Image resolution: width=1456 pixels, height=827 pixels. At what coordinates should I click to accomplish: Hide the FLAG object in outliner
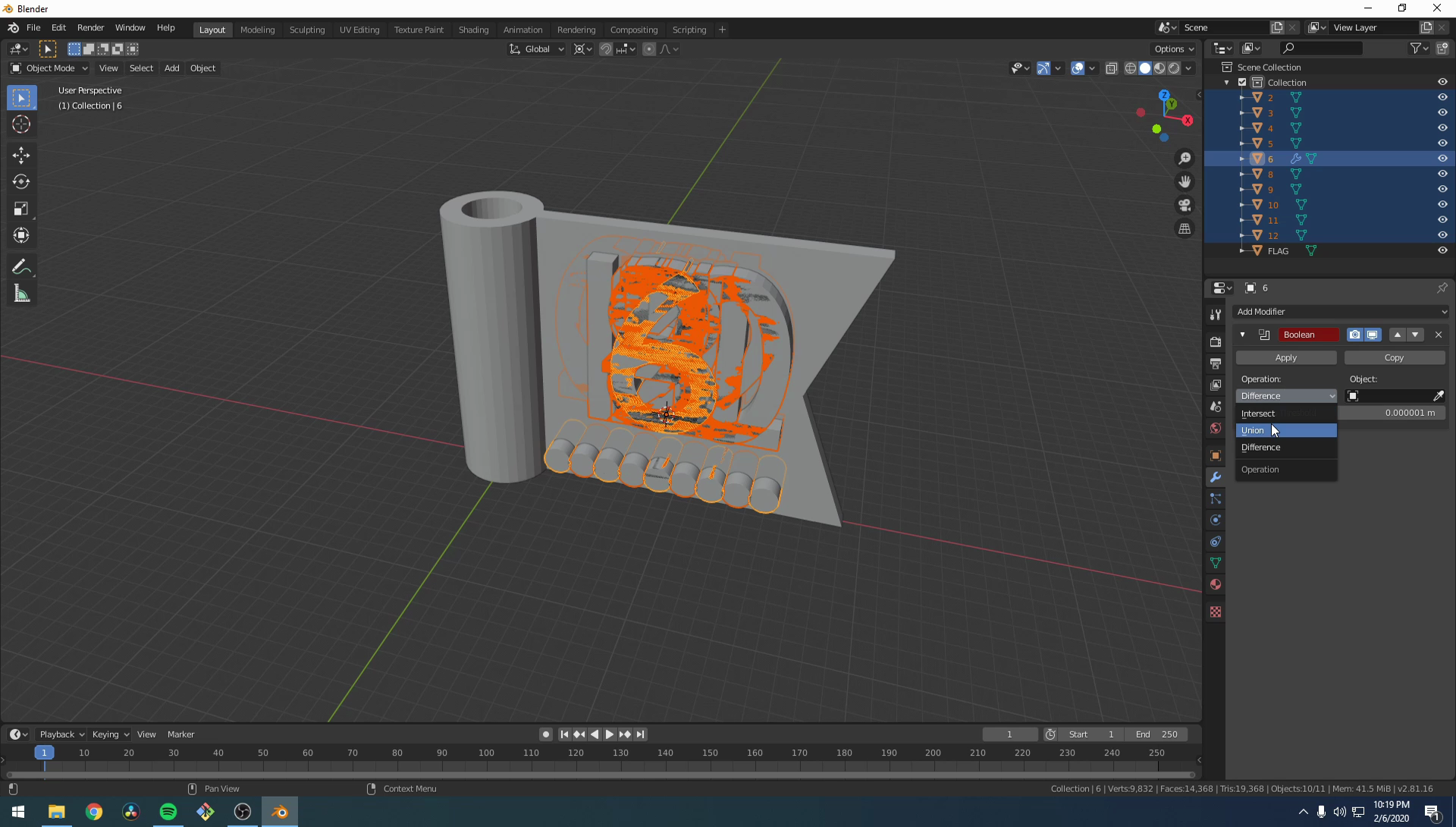[1442, 250]
